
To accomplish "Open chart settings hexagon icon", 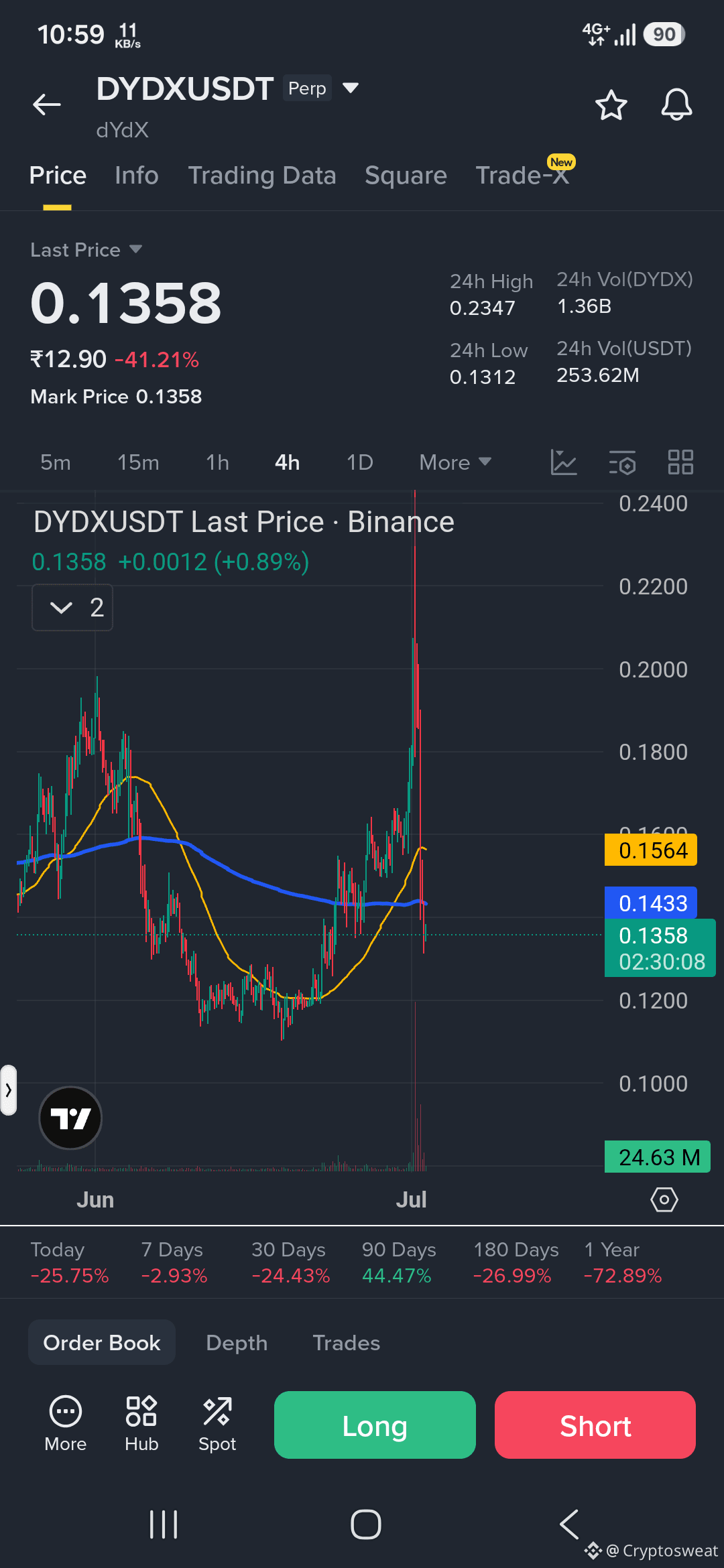I will [664, 1199].
